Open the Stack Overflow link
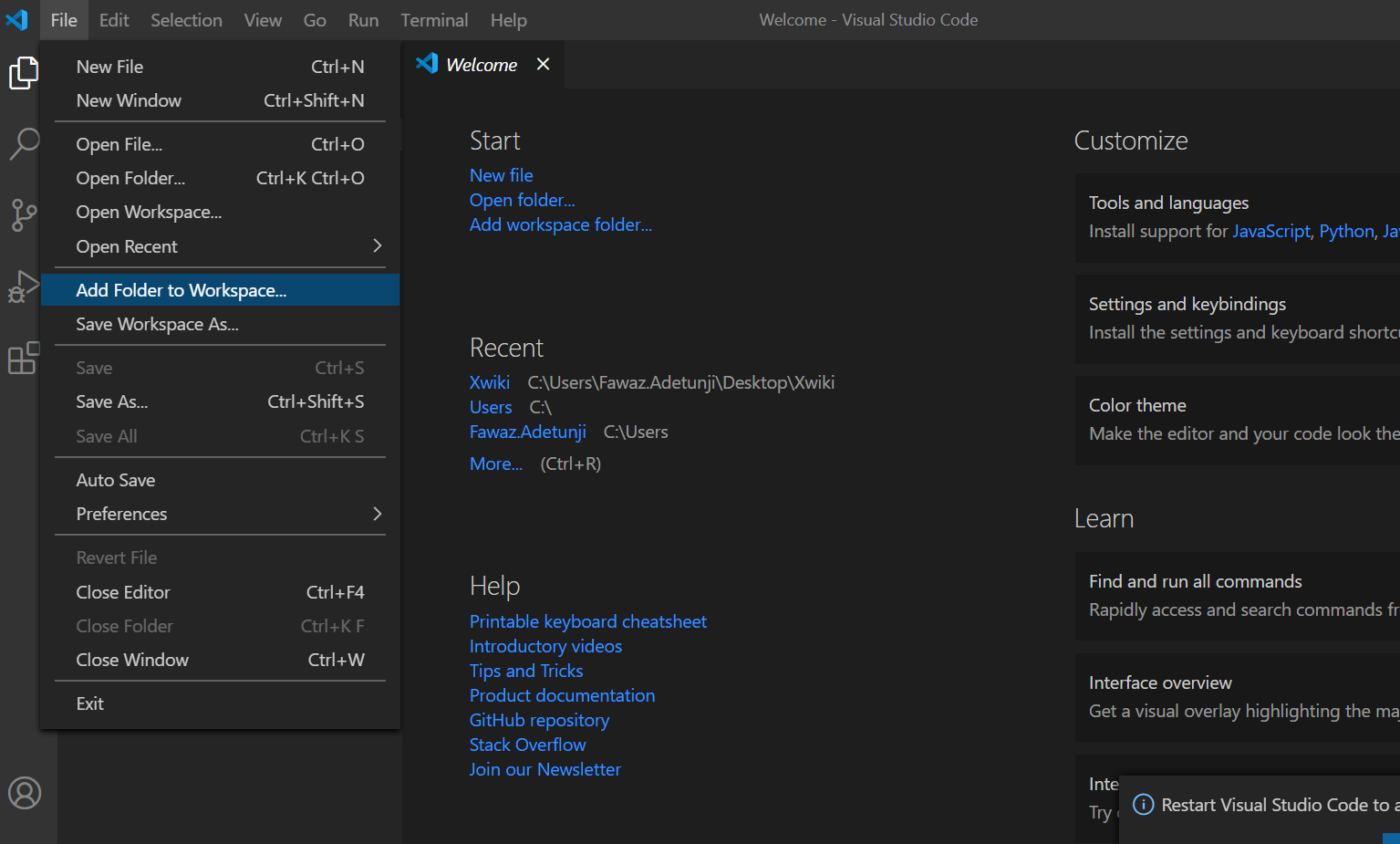 click(528, 745)
